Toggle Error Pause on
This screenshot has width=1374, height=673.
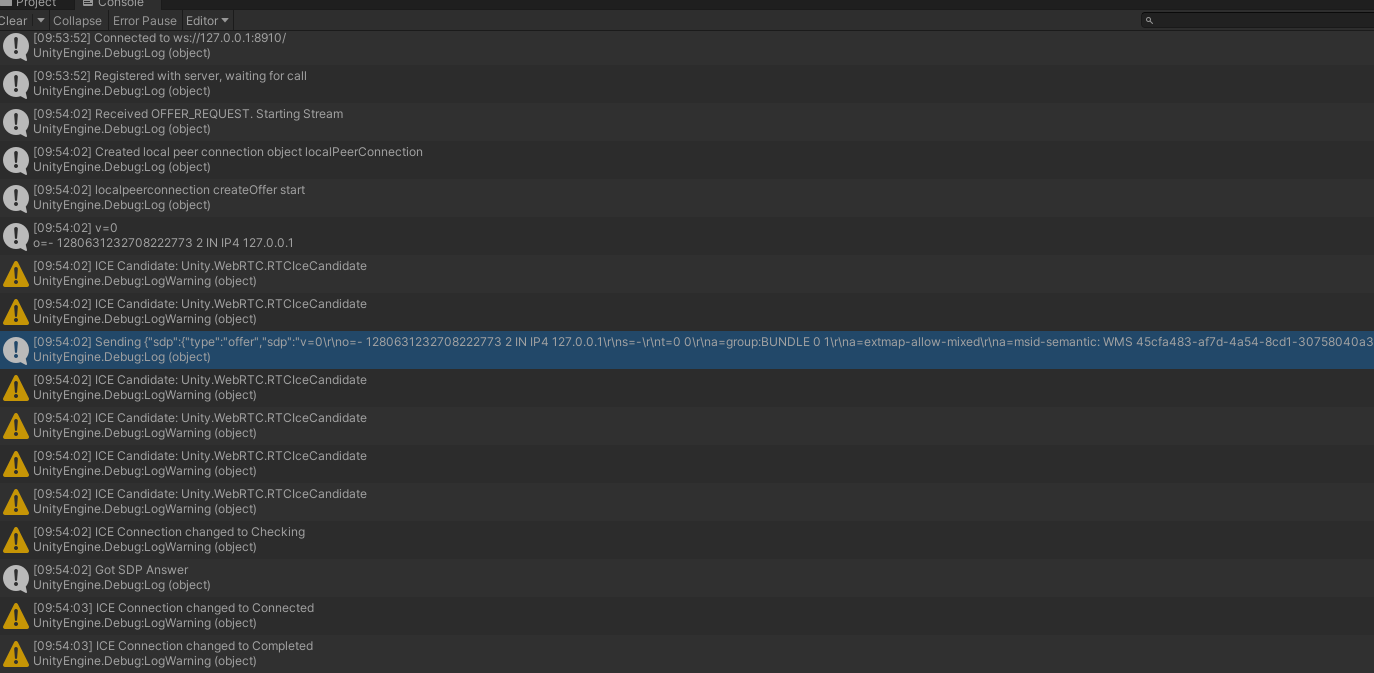144,20
